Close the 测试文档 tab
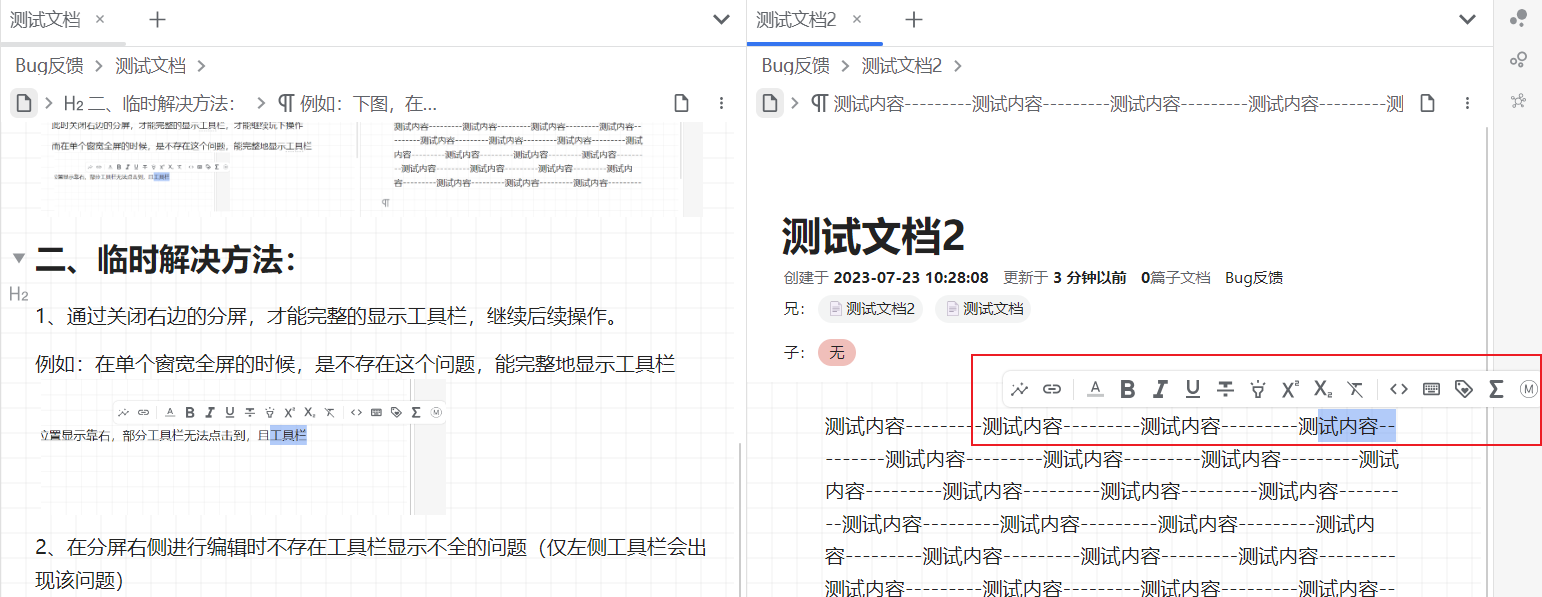The image size is (1542, 597). coord(99,19)
